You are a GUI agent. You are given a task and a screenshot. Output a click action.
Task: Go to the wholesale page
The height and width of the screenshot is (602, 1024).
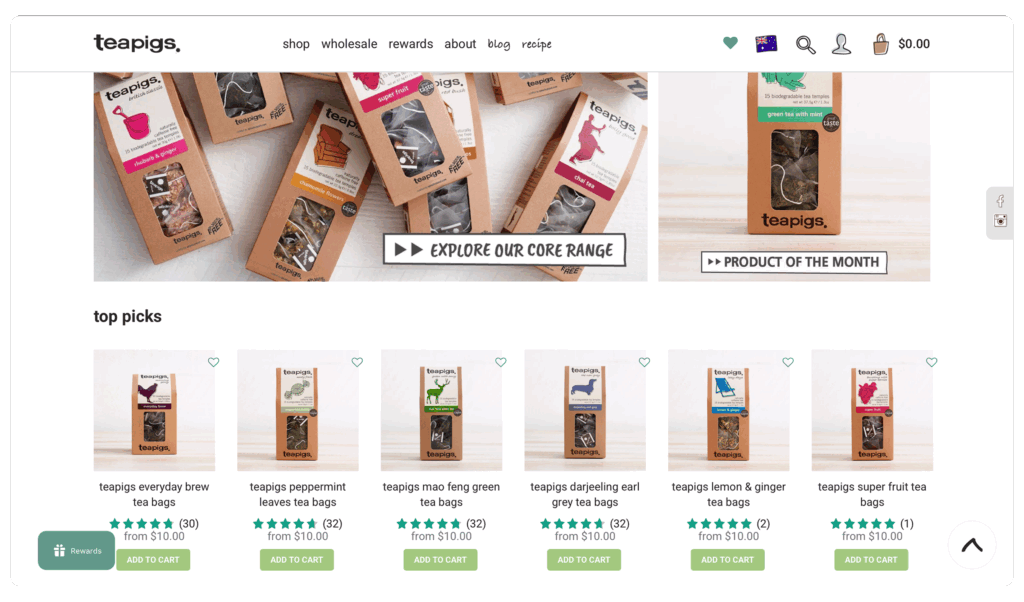349,44
